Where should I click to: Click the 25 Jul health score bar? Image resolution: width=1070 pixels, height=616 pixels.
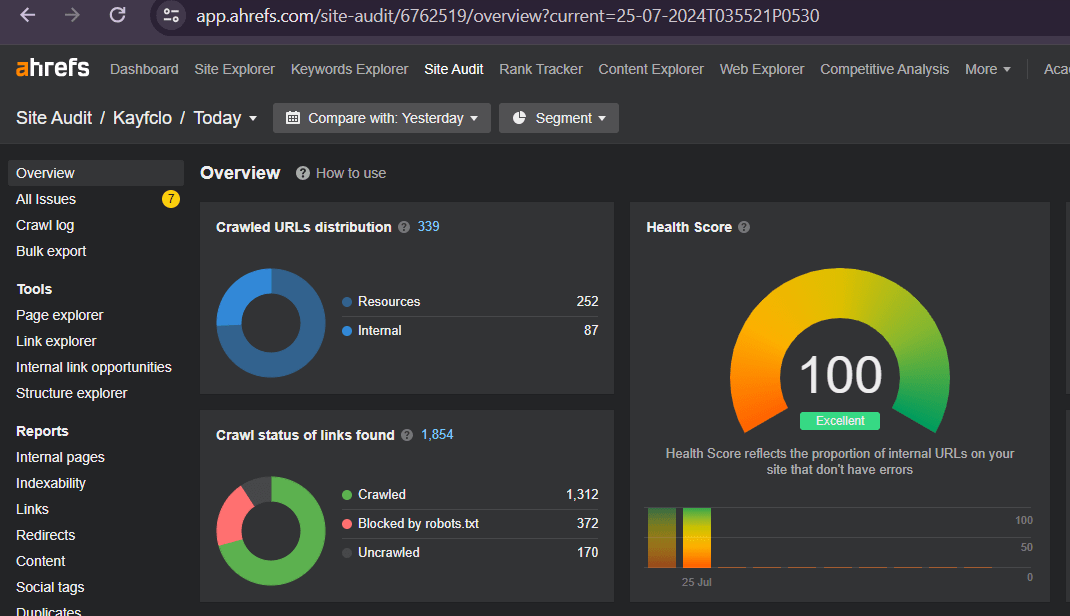pyautogui.click(x=696, y=537)
